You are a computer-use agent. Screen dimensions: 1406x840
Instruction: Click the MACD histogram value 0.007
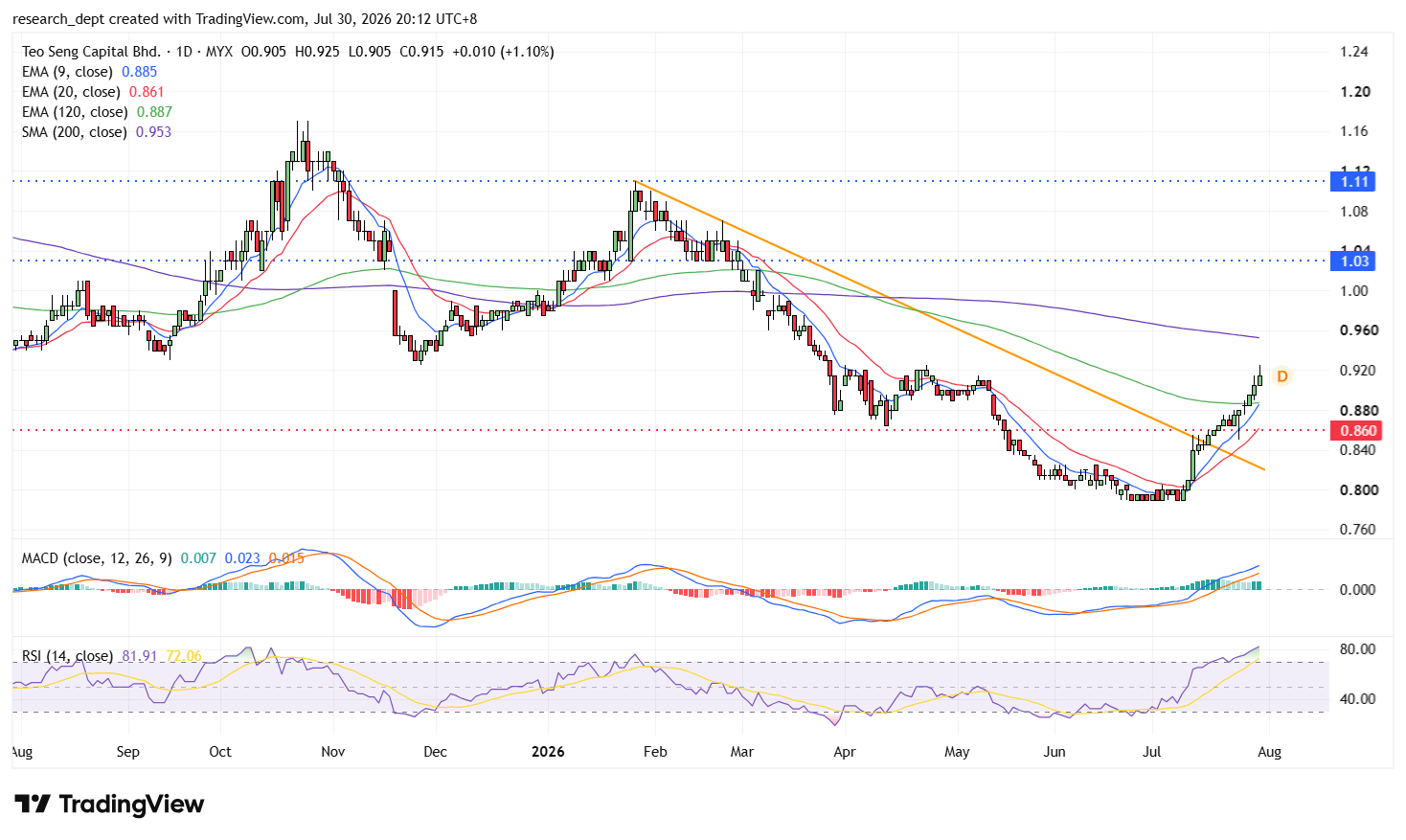click(198, 558)
